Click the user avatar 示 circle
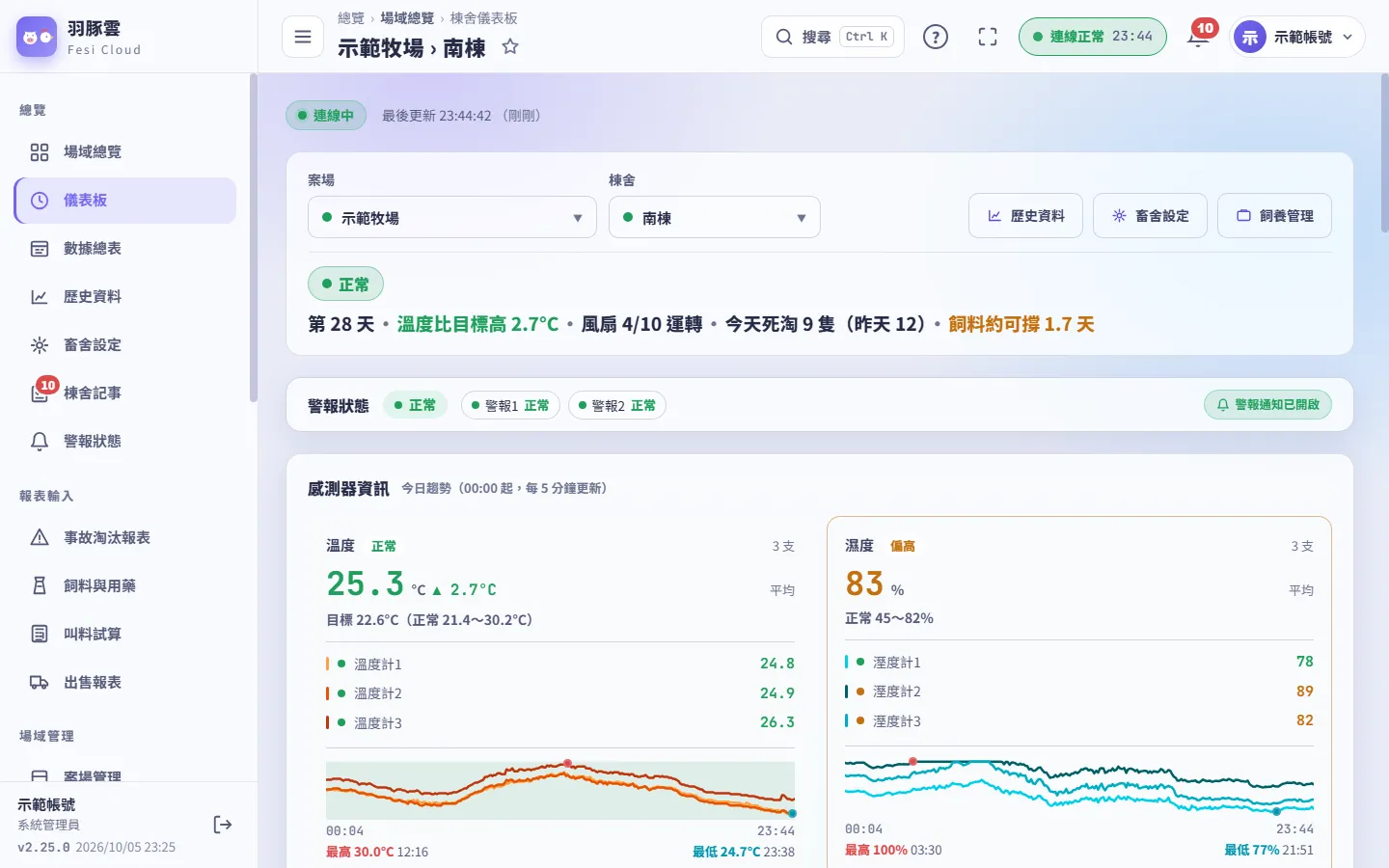Viewport: 1389px width, 868px height. click(1250, 37)
